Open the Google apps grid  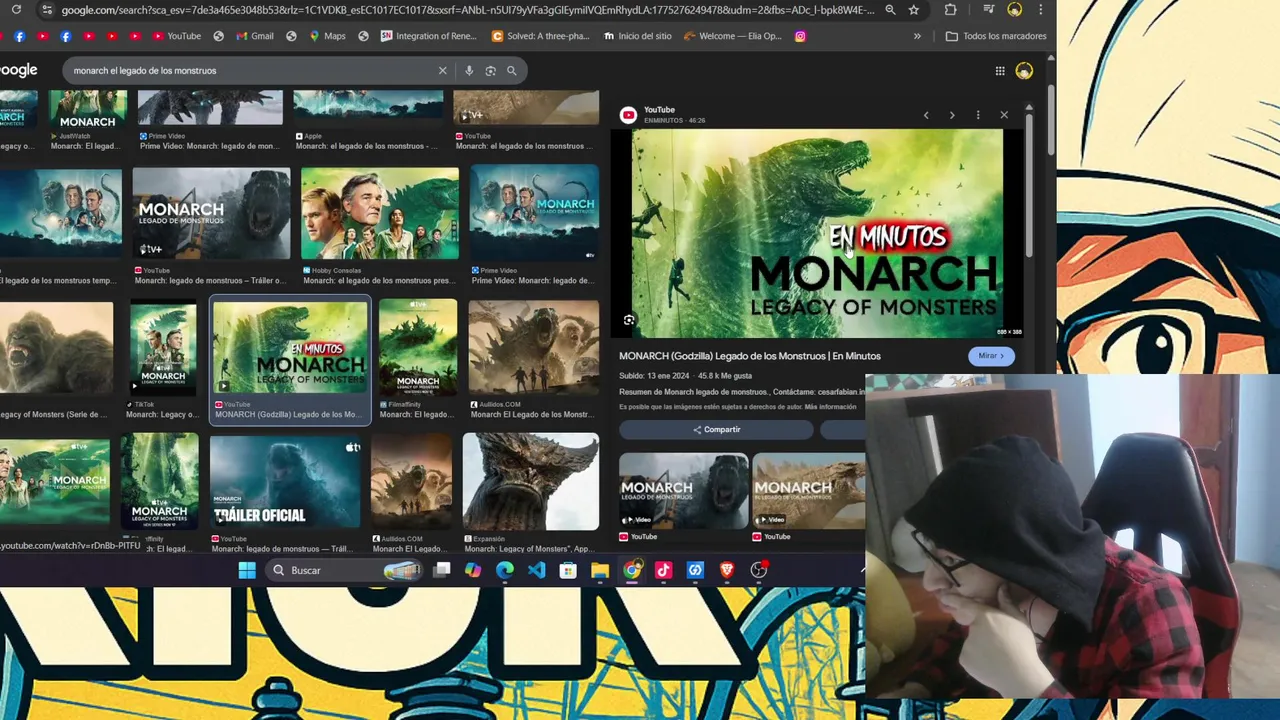point(999,71)
